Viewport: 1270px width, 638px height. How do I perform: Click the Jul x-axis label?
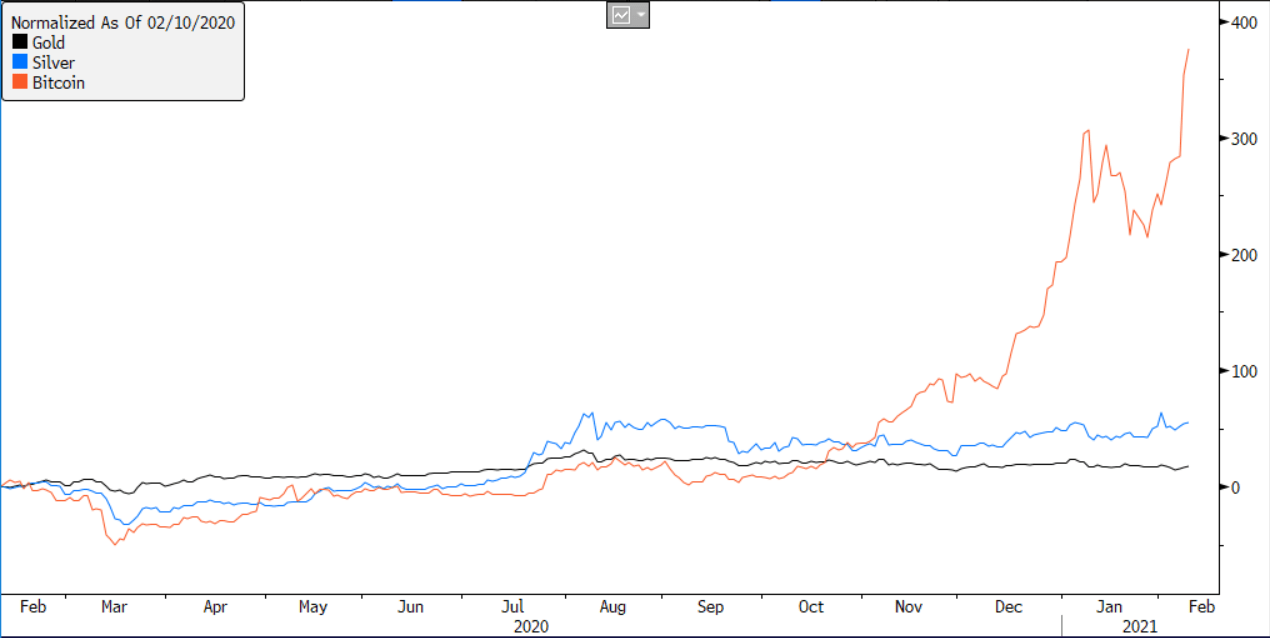513,607
